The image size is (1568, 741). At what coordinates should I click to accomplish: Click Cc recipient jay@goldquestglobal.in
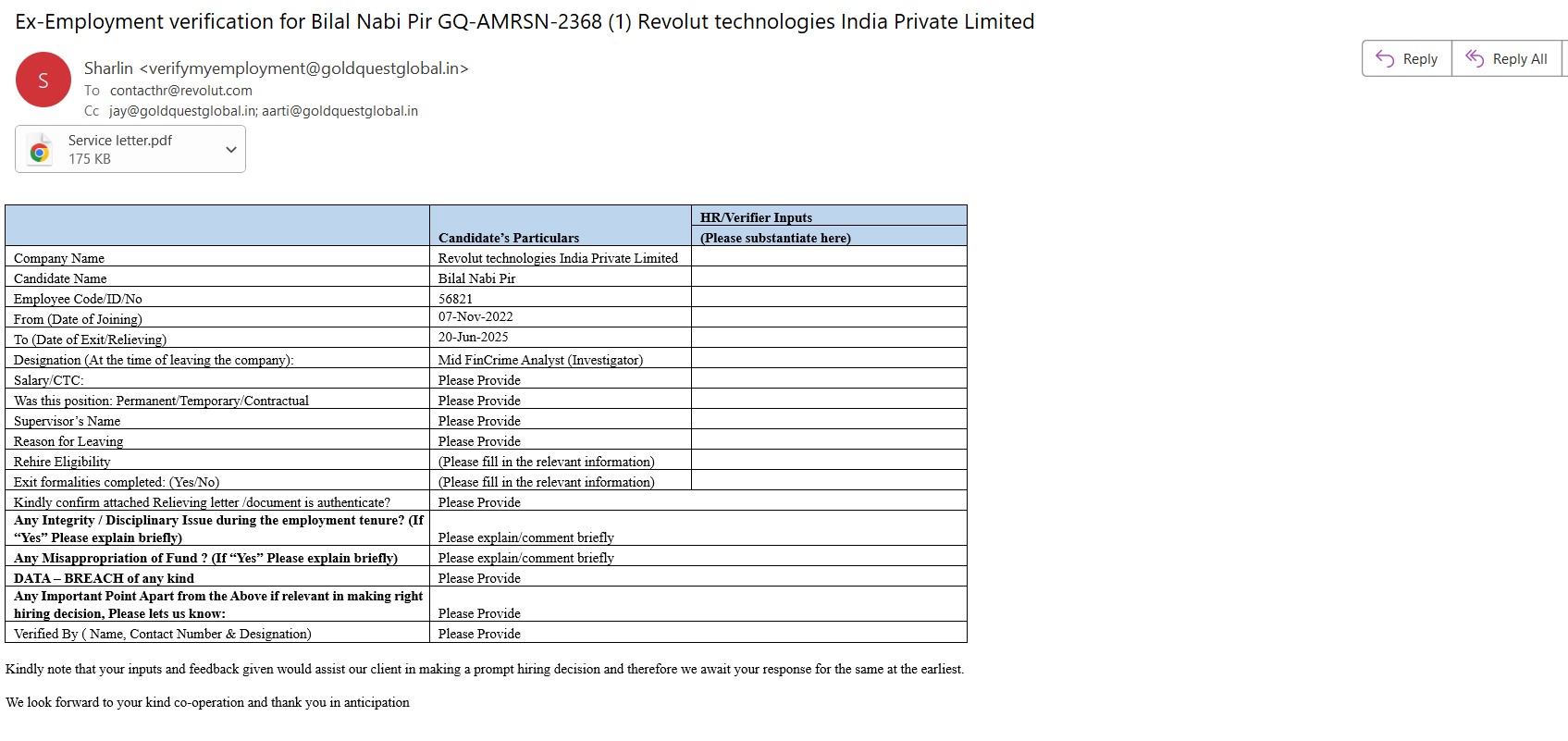183,111
